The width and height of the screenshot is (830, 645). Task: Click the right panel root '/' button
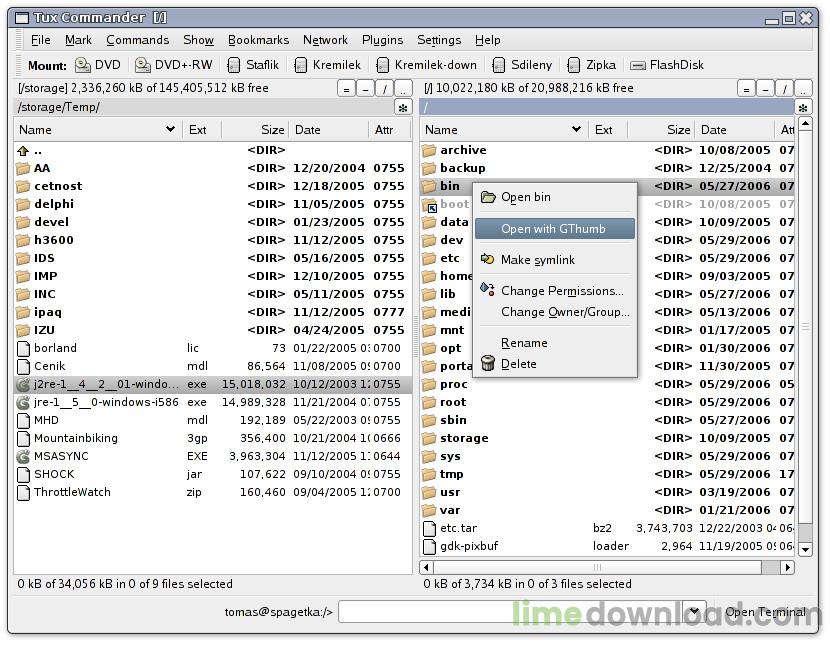782,88
